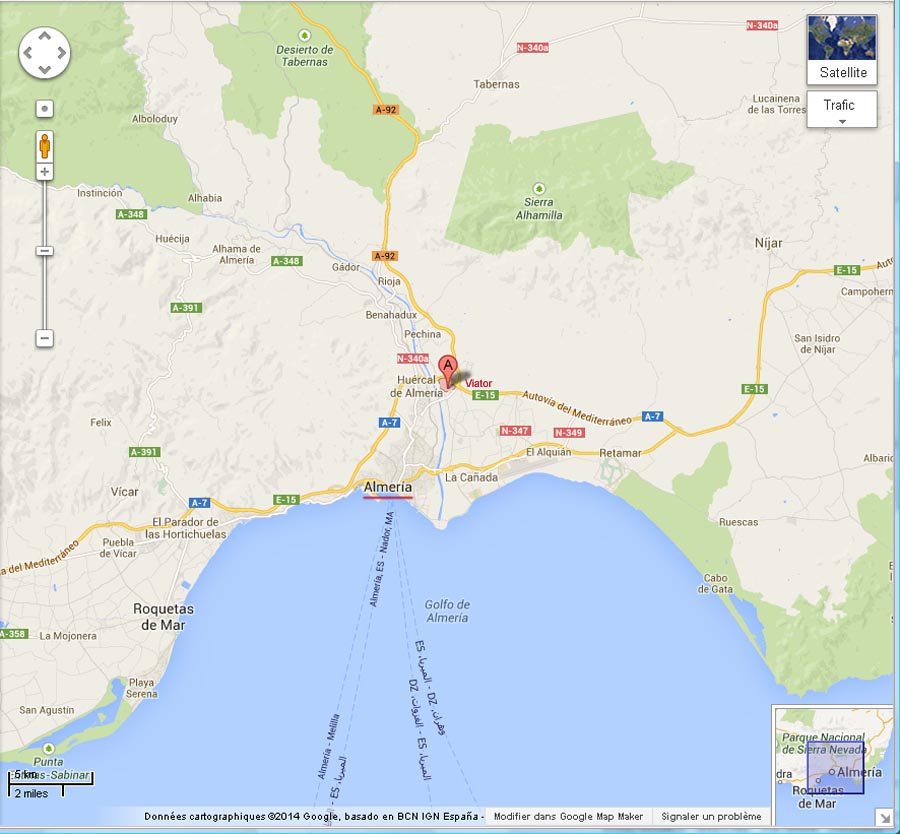Screen dimensions: 900x834
Task: Pan the map north with the up arrow
Action: pyautogui.click(x=44, y=36)
